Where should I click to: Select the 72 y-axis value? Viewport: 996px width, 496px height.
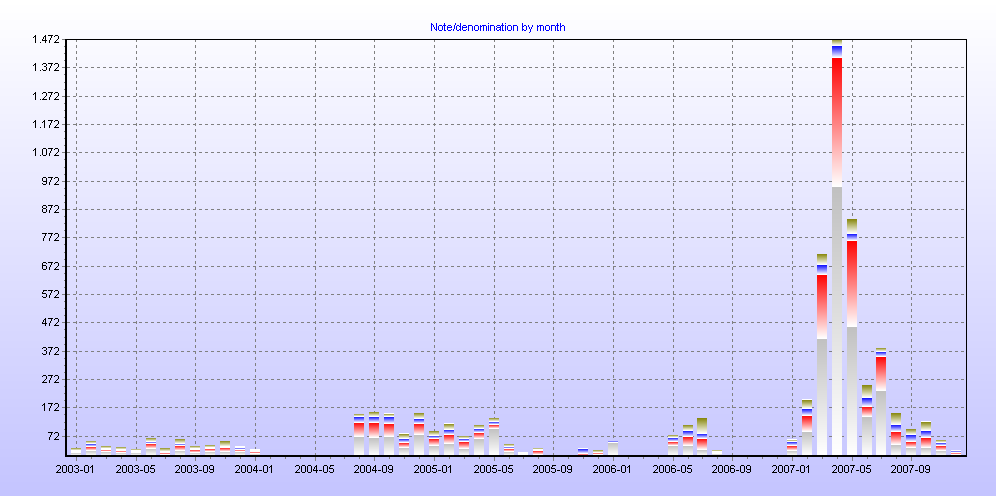(53, 436)
